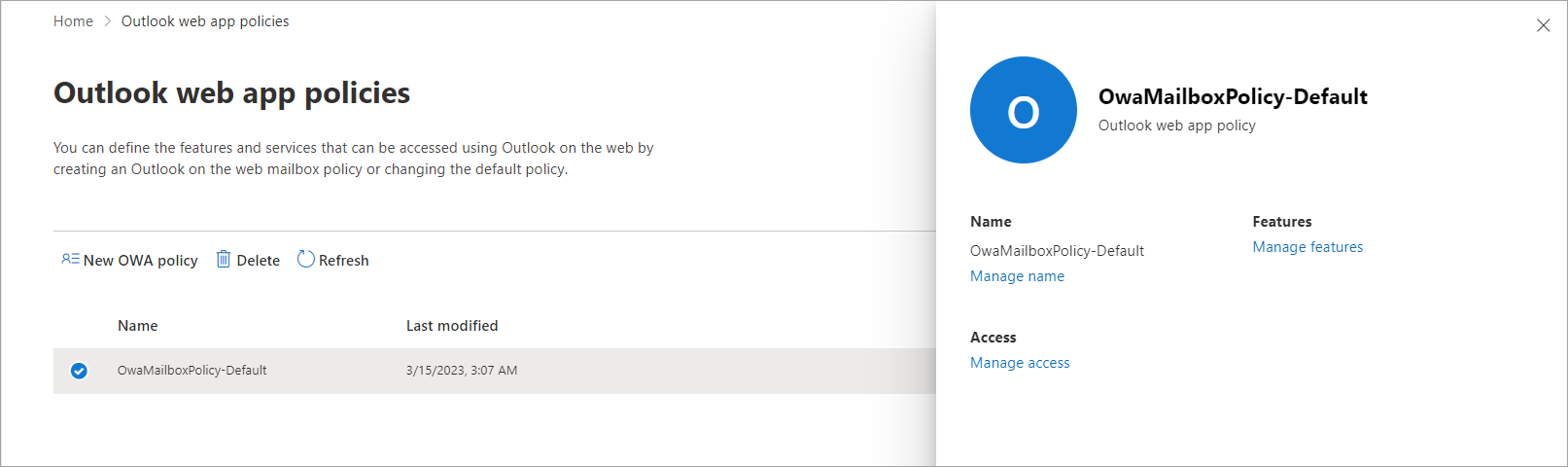Uncheck the OwaMailboxPolicy-Default row checkbox
Image resolution: width=1568 pixels, height=467 pixels.
pos(79,371)
